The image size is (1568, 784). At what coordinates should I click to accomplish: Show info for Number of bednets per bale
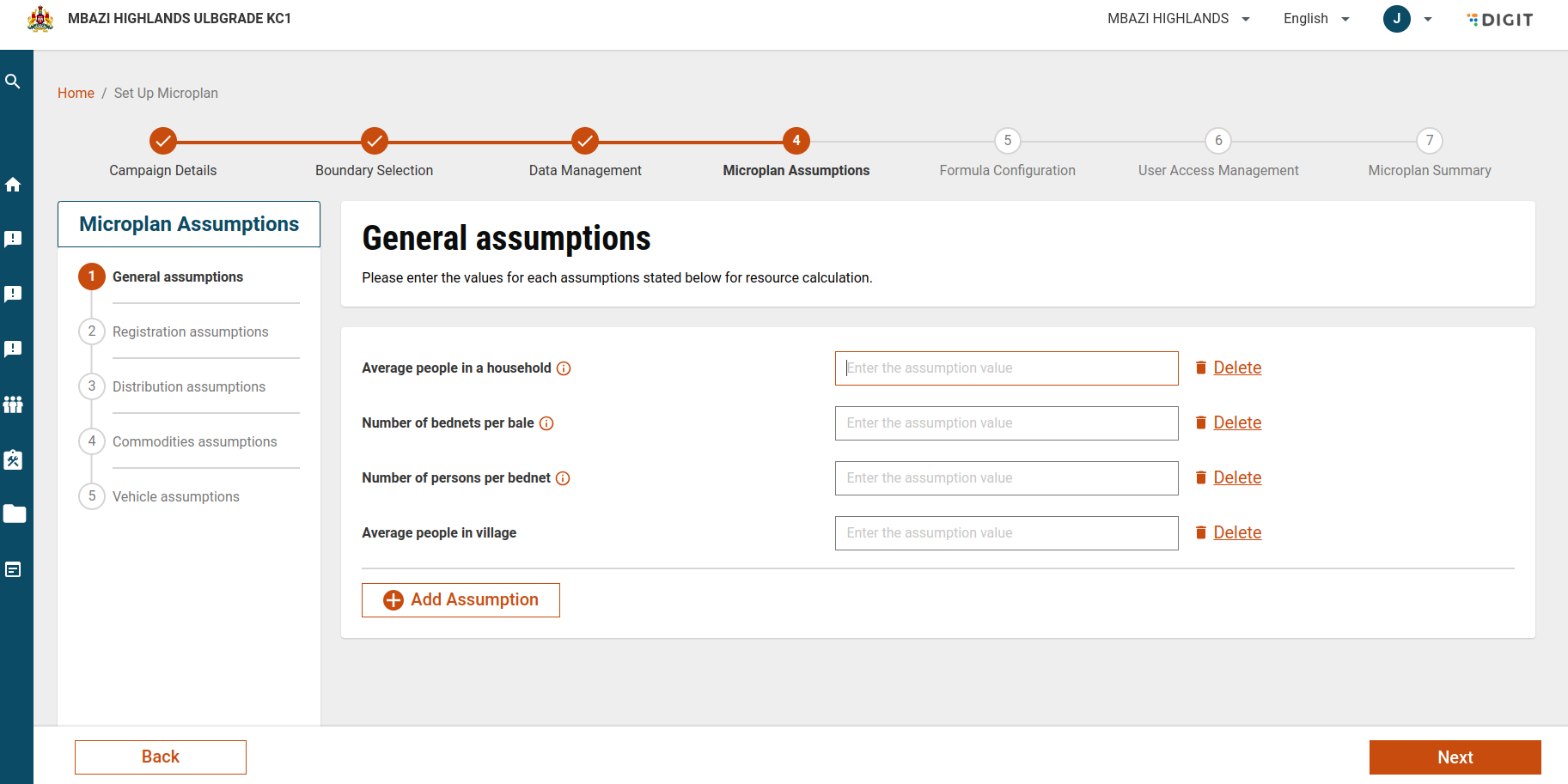pyautogui.click(x=546, y=423)
